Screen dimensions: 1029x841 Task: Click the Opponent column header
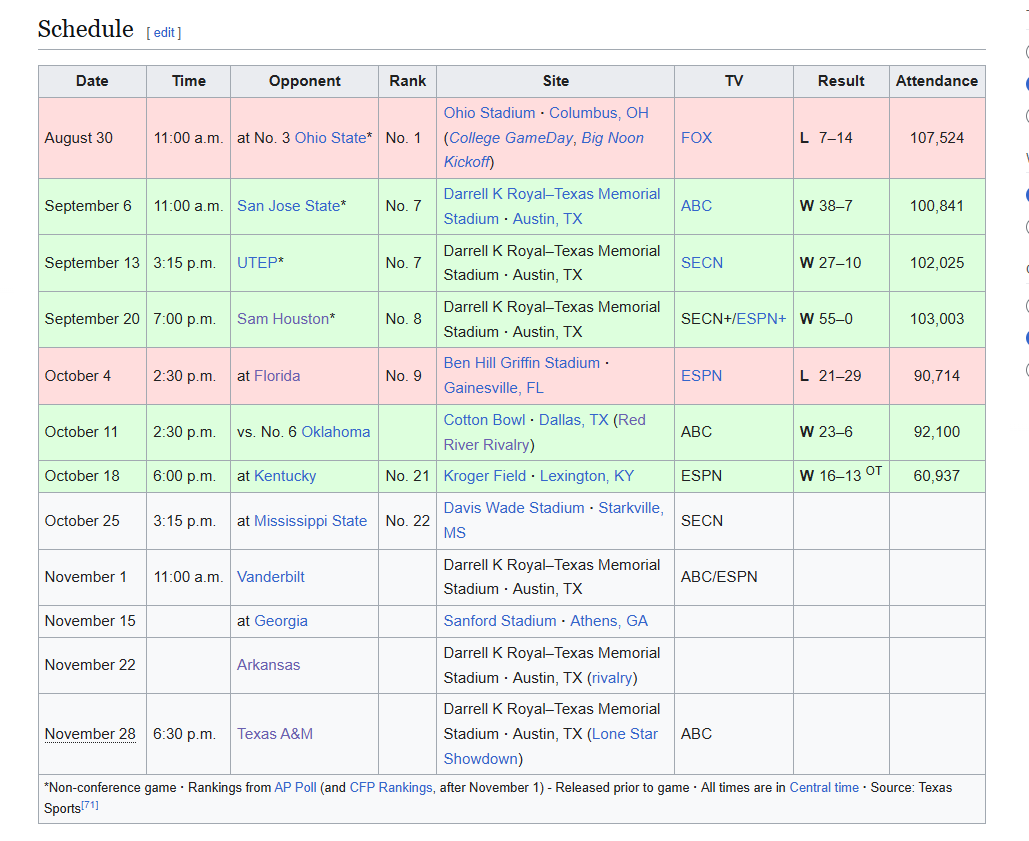coord(304,81)
